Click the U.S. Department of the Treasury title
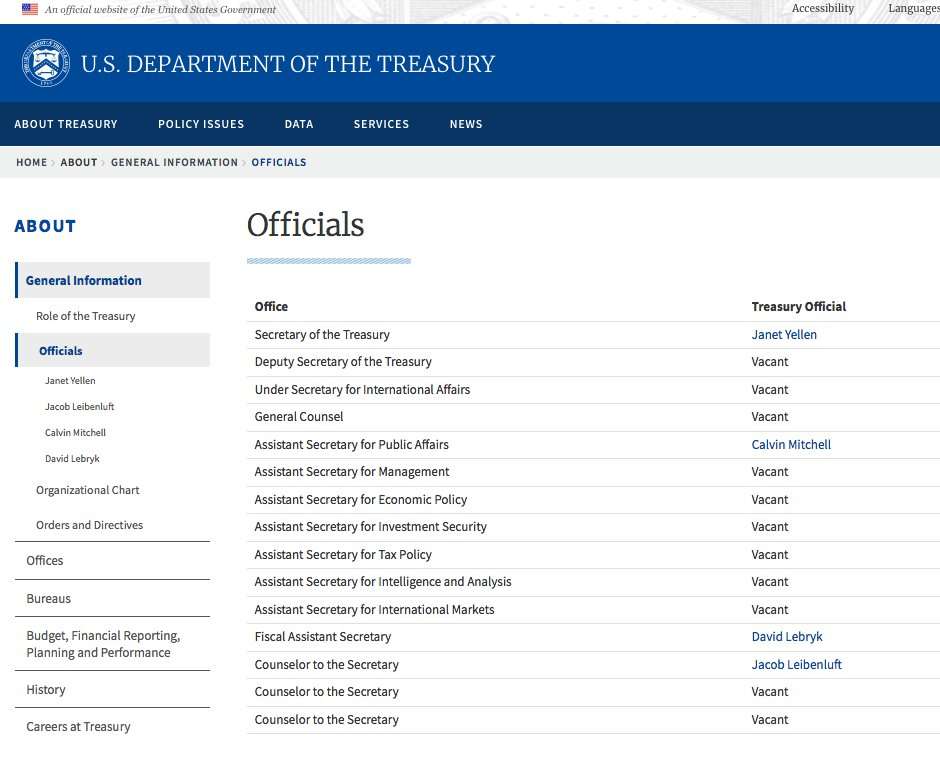 [x=288, y=64]
